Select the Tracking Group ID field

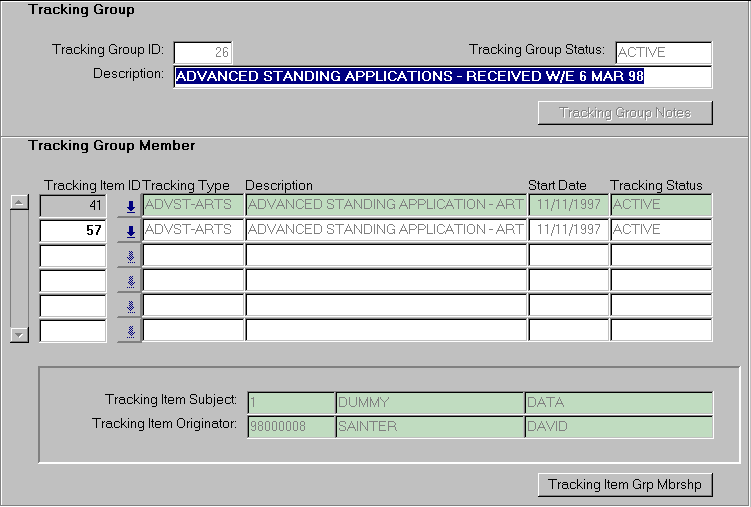pyautogui.click(x=203, y=52)
